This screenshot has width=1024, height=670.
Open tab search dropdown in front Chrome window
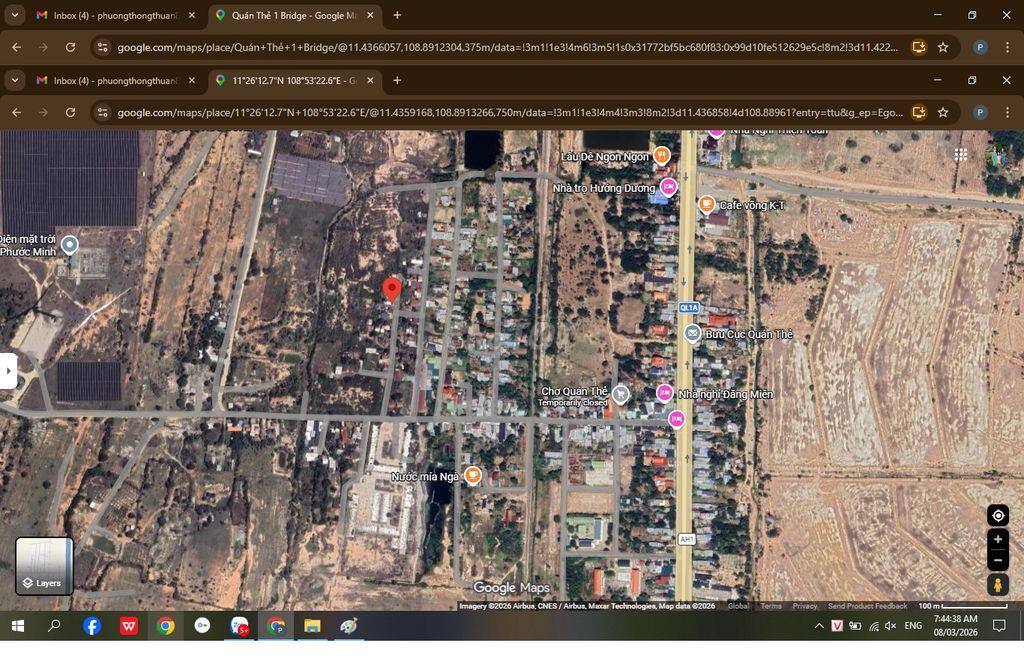[x=14, y=80]
